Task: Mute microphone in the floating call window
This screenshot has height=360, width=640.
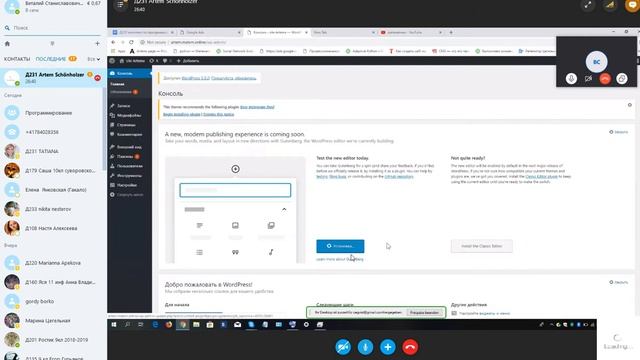Action: 571,78
